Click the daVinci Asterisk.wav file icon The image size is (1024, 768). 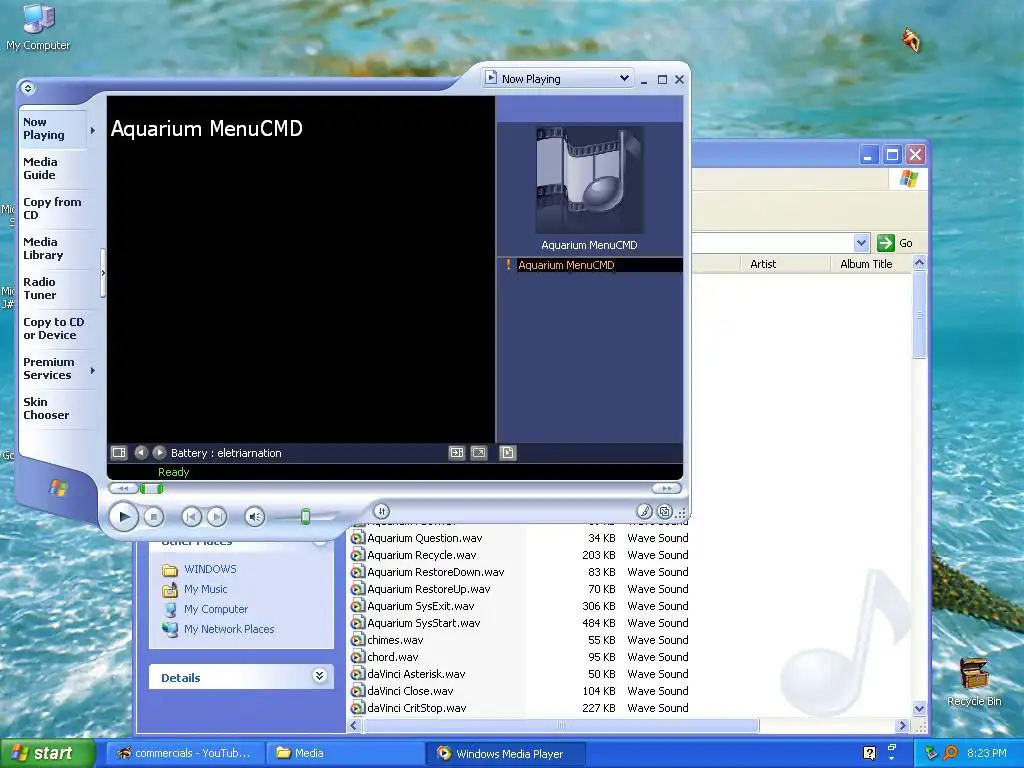(357, 674)
